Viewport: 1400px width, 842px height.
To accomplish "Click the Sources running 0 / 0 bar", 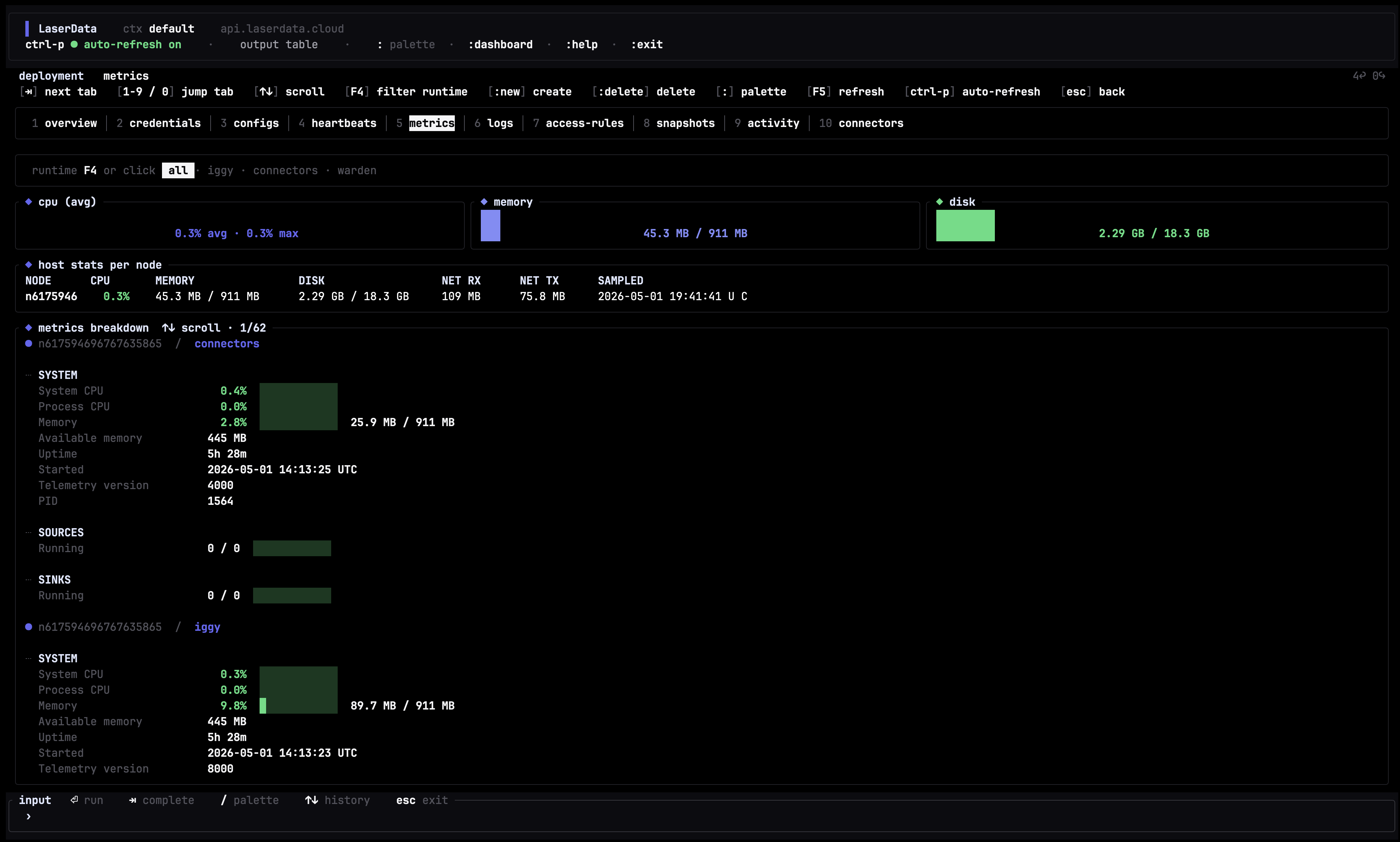I will coord(292,548).
